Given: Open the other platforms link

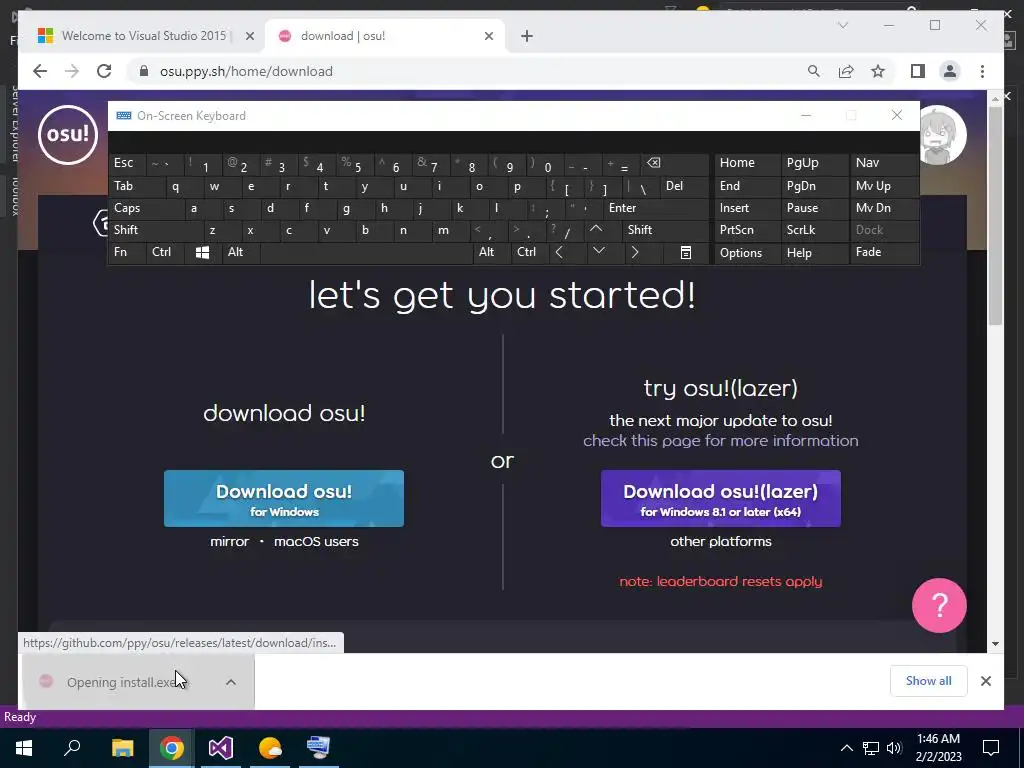Looking at the screenshot, I should tap(721, 541).
